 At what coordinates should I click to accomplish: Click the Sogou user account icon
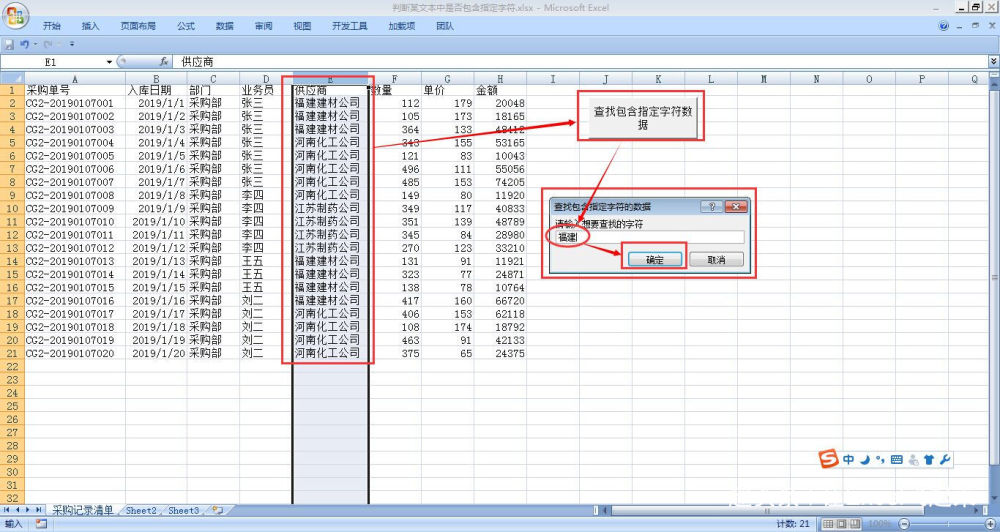[913, 460]
